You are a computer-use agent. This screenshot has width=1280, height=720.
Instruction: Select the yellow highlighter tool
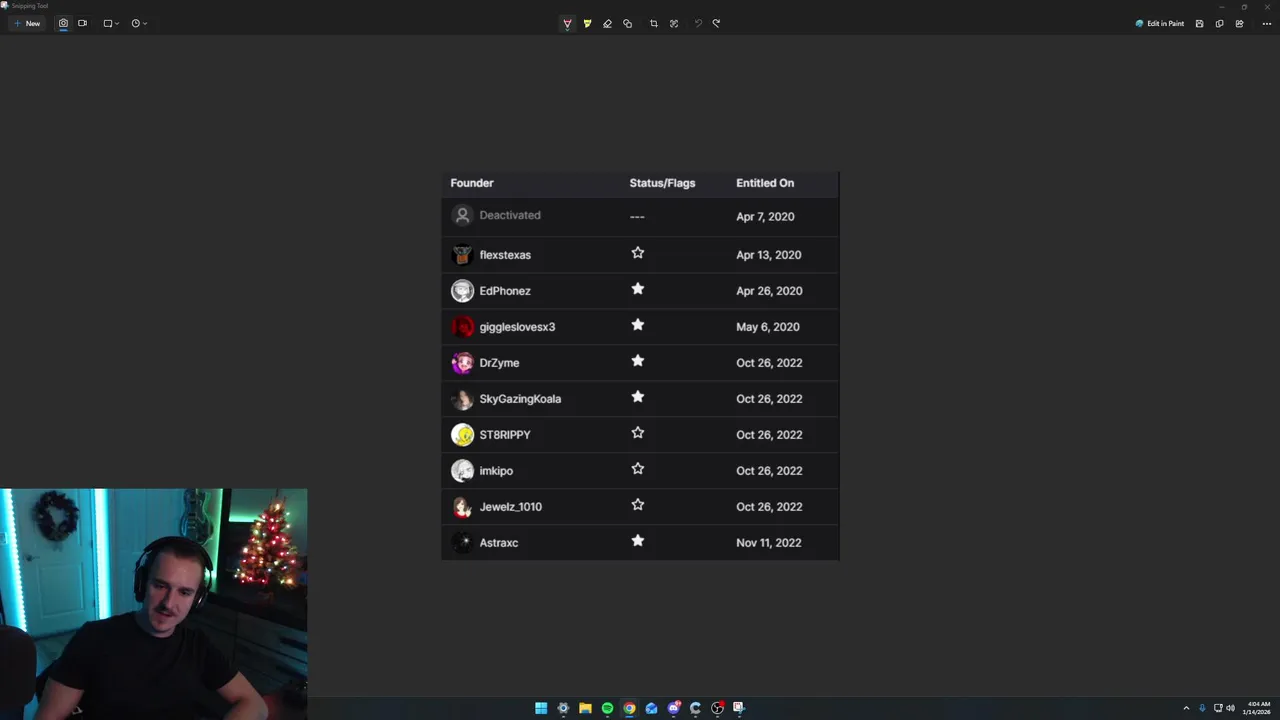(587, 23)
